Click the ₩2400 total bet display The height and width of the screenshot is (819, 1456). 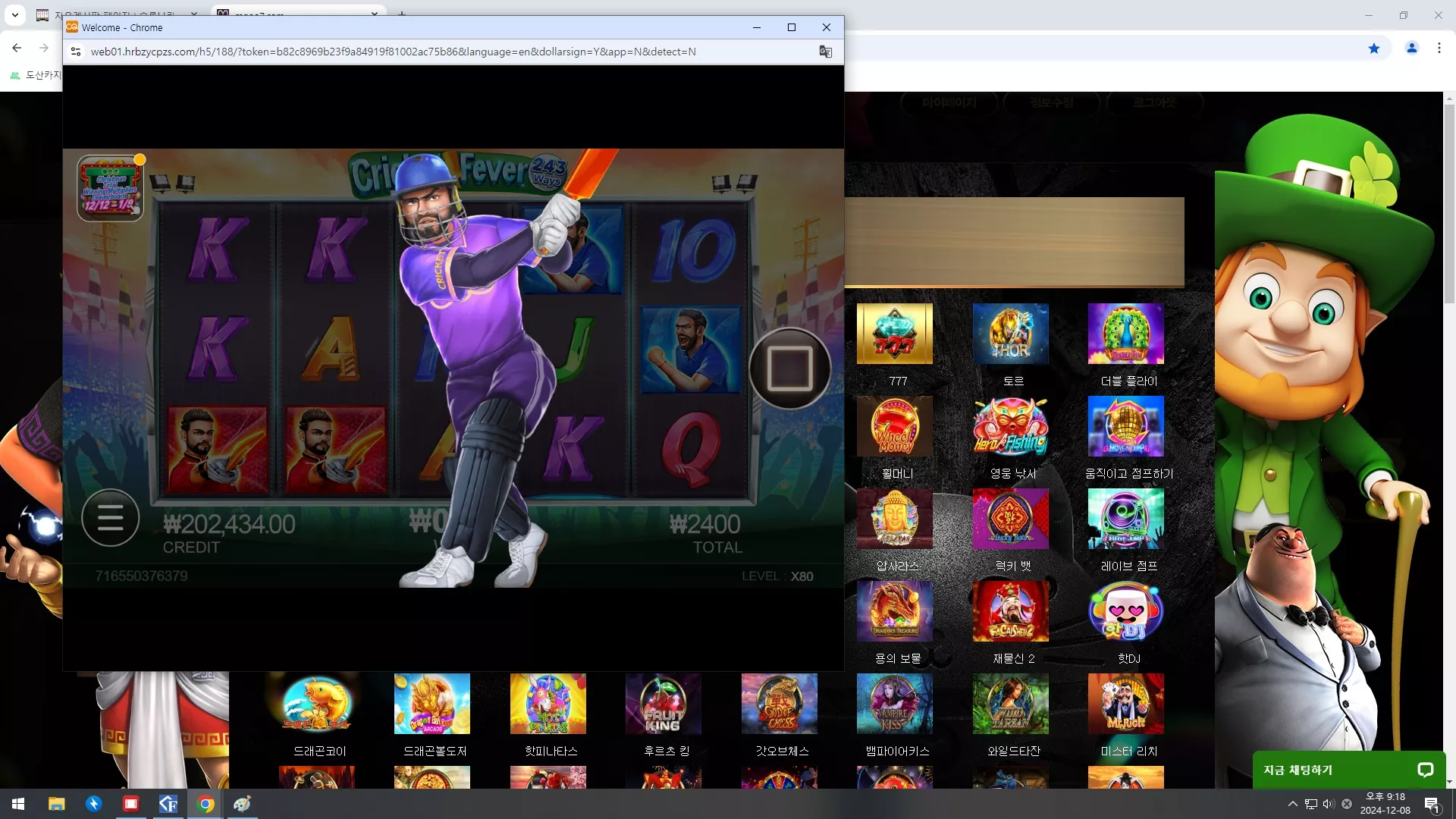click(704, 524)
